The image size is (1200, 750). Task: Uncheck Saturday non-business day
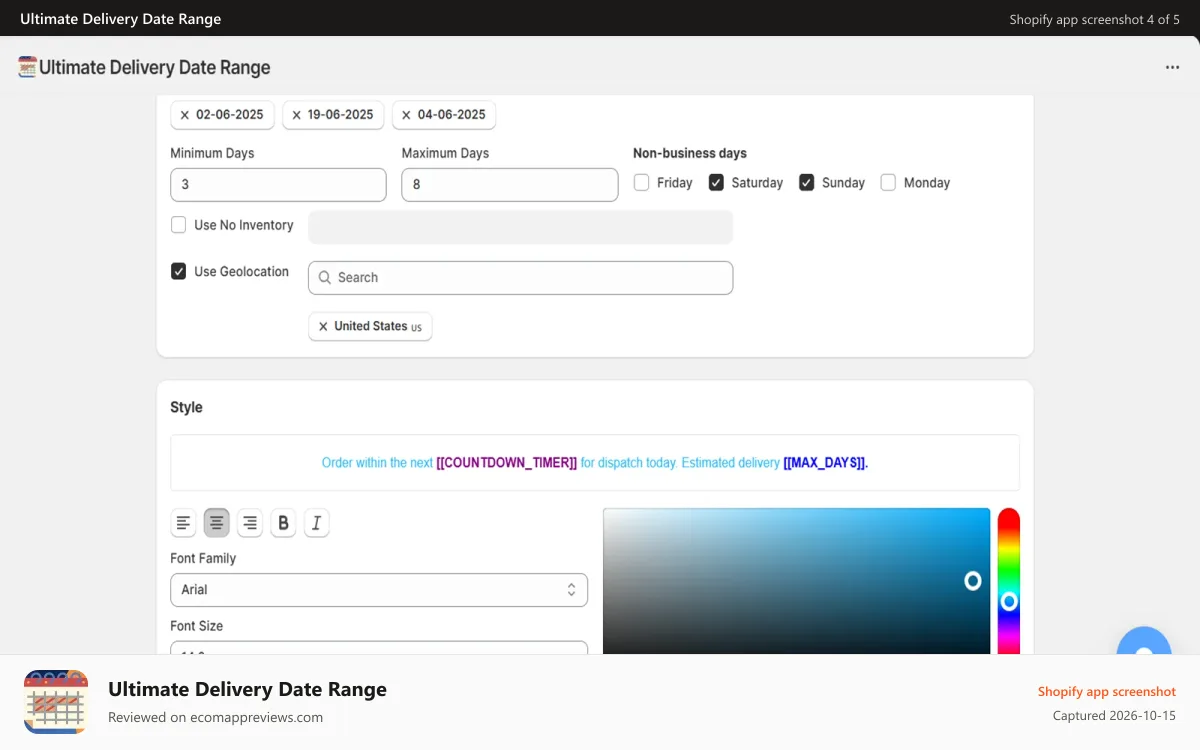click(x=716, y=183)
